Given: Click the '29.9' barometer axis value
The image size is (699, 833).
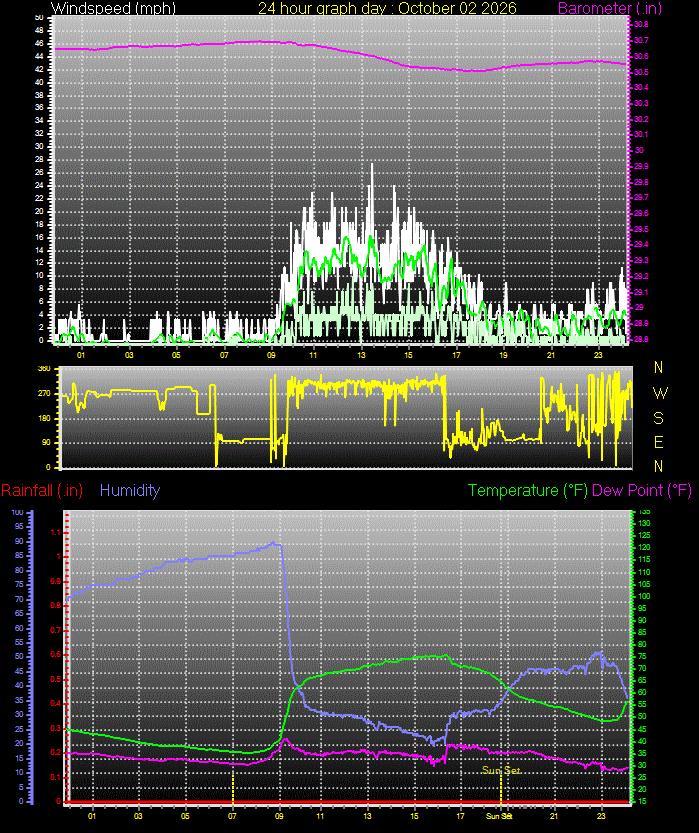Looking at the screenshot, I should point(641,166).
